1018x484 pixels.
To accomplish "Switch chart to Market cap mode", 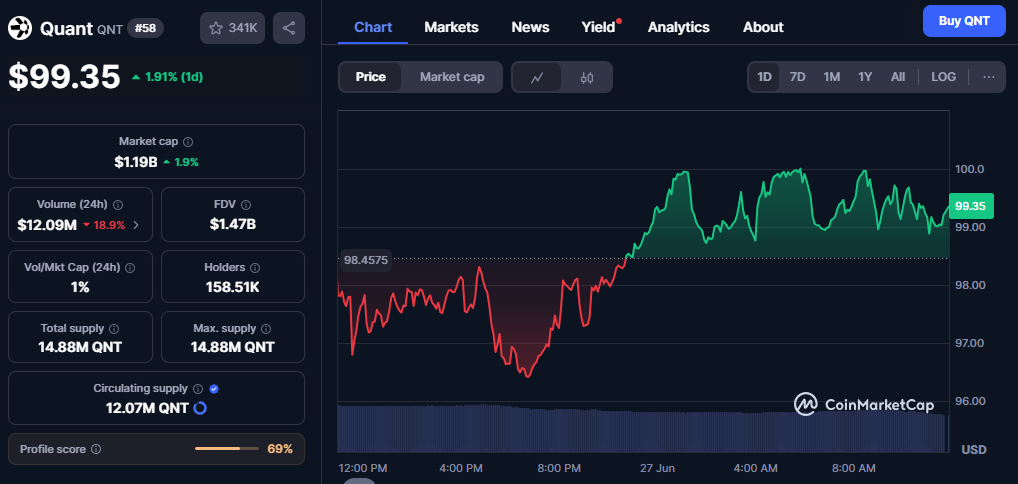I will coord(452,77).
